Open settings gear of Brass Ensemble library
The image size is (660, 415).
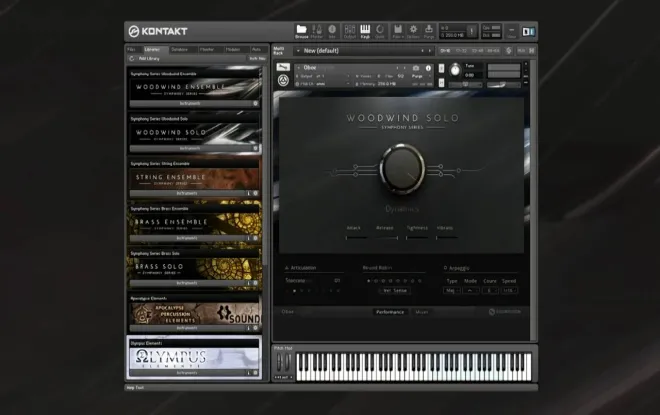tap(255, 238)
